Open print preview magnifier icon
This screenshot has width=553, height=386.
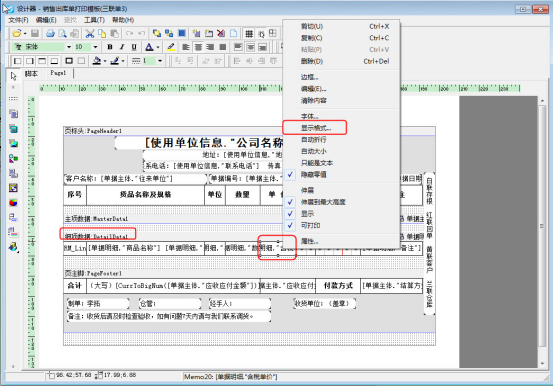[62, 34]
